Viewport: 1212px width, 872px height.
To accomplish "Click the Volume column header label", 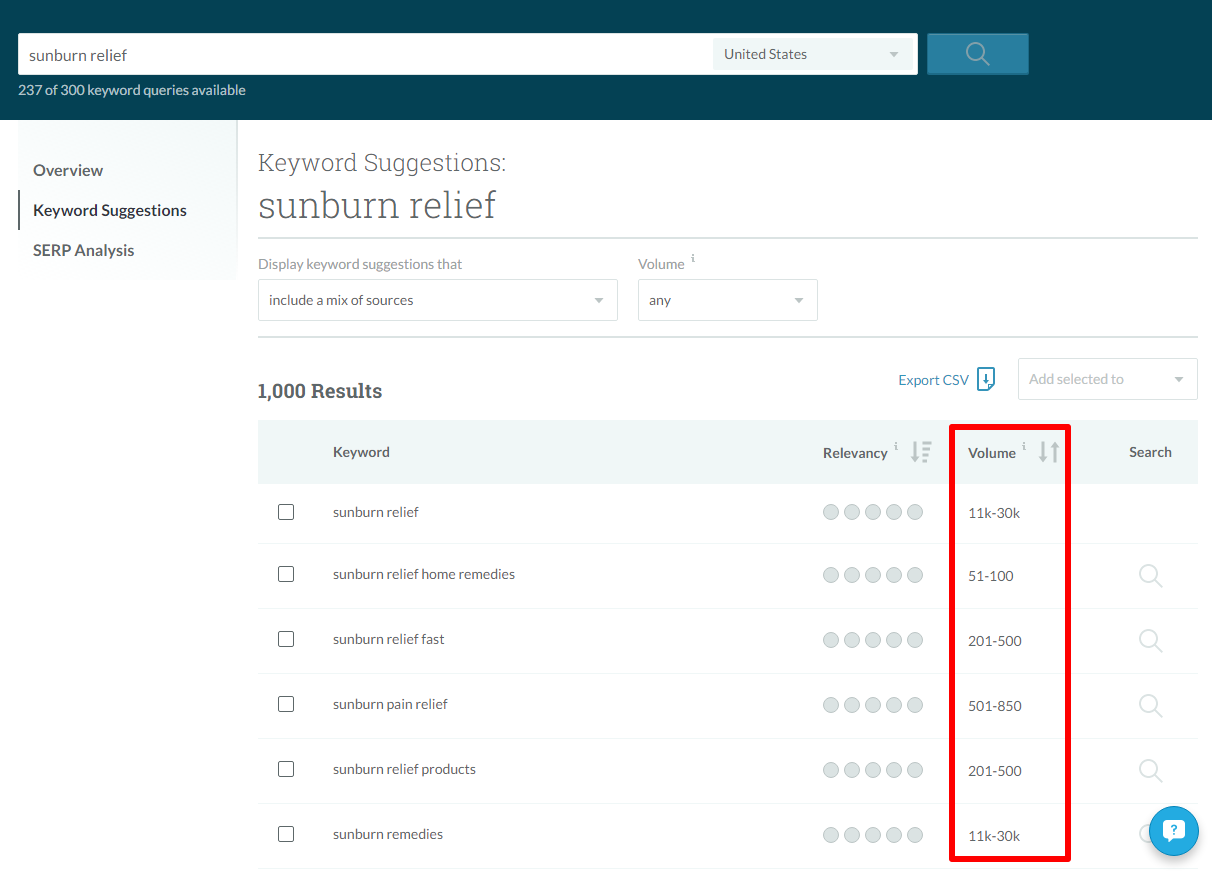I will tap(992, 453).
